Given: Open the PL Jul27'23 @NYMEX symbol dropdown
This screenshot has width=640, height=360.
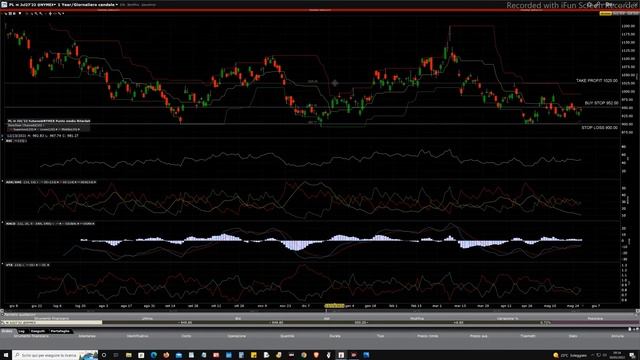Looking at the screenshot, I should click(x=32, y=4).
